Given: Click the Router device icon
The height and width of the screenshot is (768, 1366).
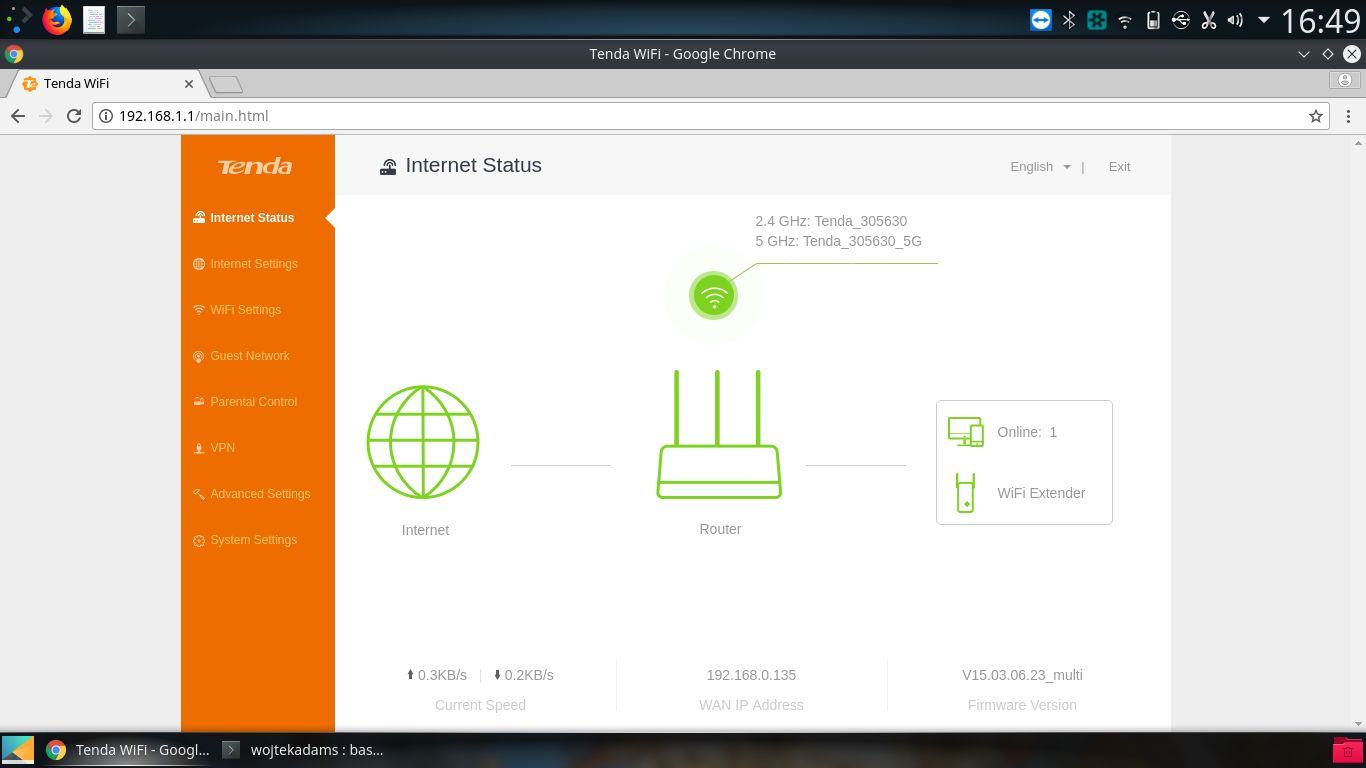Looking at the screenshot, I should pos(719,434).
